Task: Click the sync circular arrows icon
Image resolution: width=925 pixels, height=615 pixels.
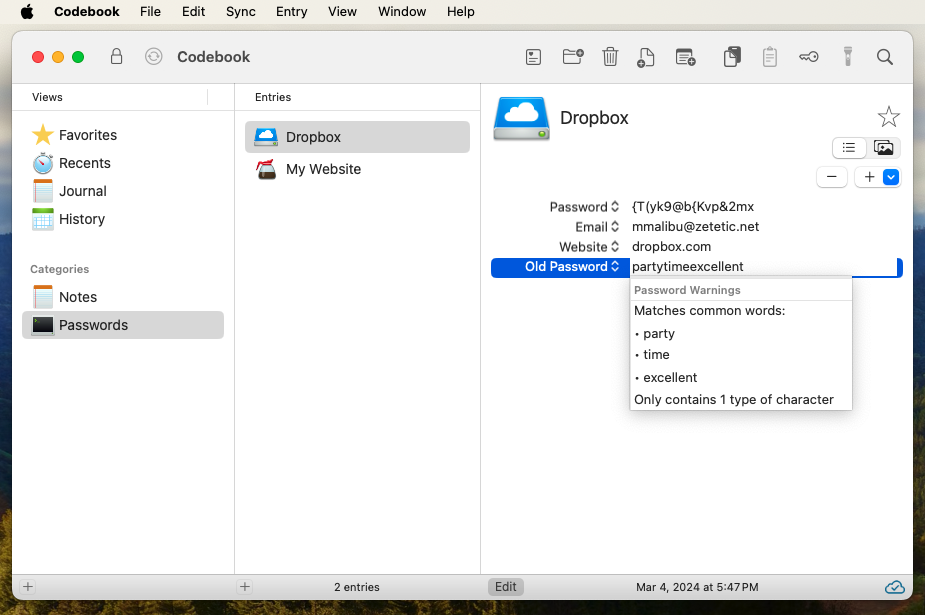Action: pos(153,57)
